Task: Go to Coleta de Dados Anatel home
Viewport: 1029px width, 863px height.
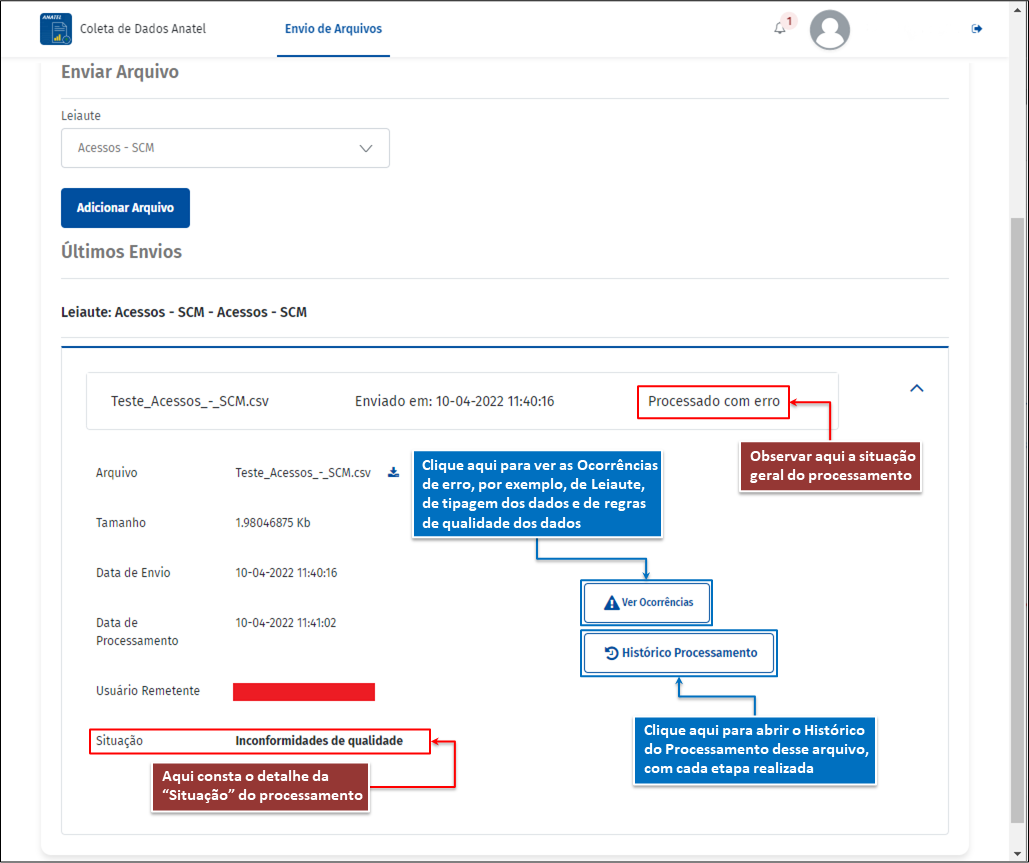Action: (x=142, y=29)
